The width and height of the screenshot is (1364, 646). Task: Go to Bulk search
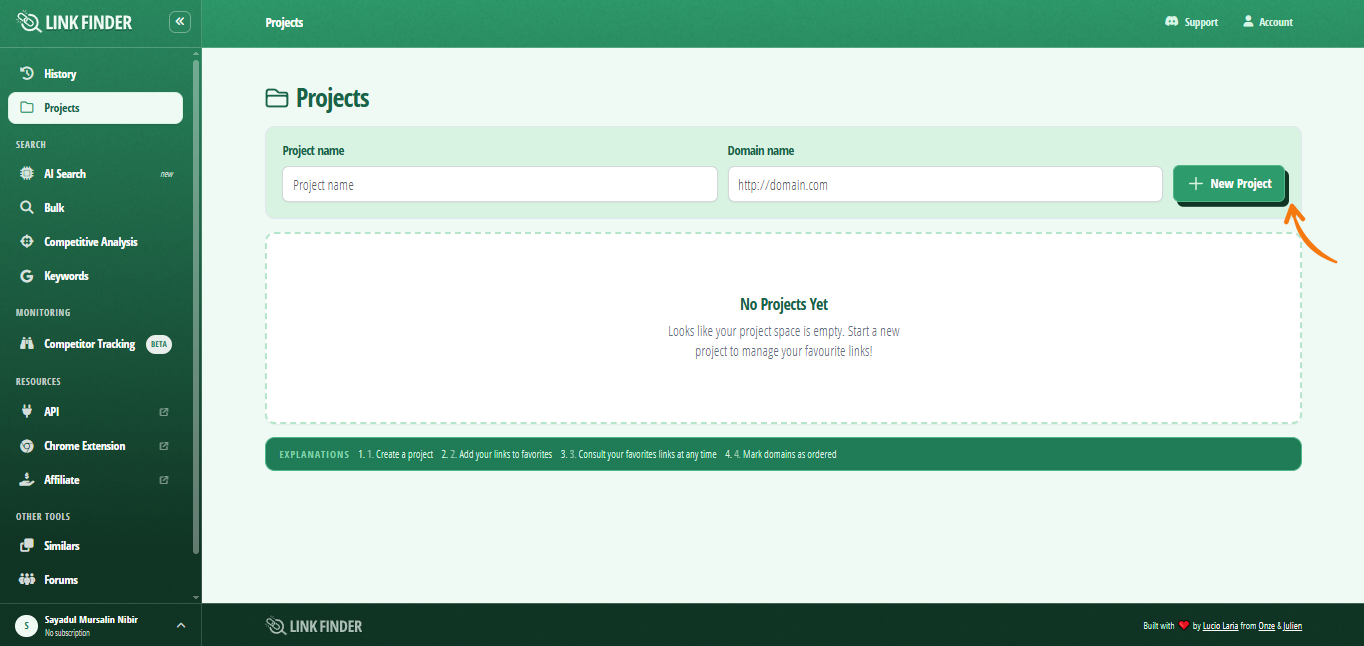95,208
